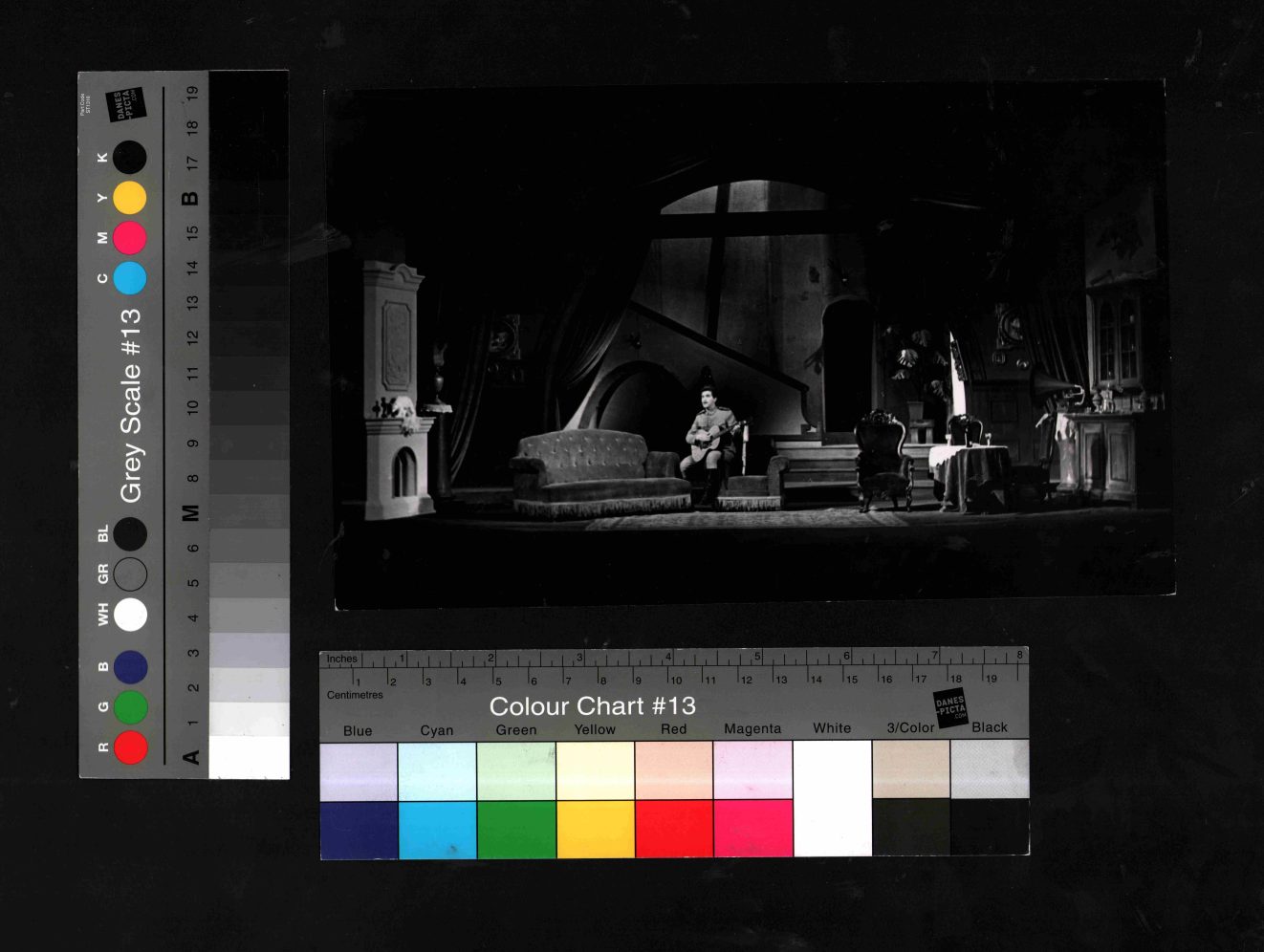Click the ornate tiled stove in the photo
Image resolution: width=1264 pixels, height=952 pixels.
click(x=396, y=392)
